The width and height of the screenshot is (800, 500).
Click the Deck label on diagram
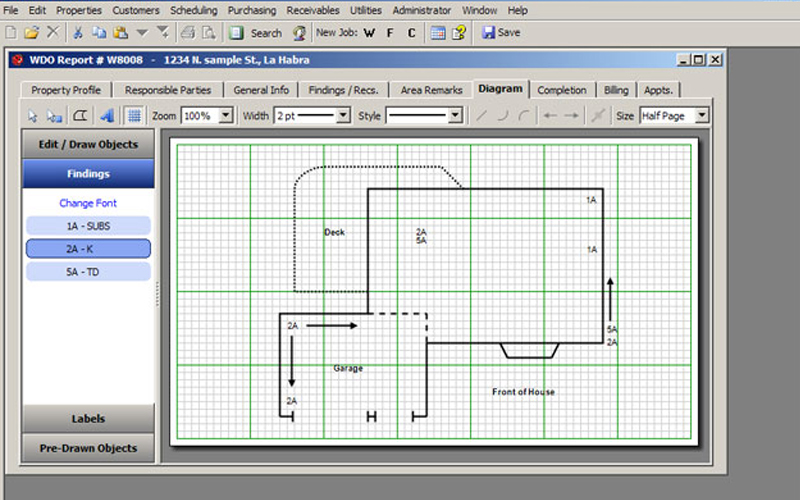click(x=334, y=232)
